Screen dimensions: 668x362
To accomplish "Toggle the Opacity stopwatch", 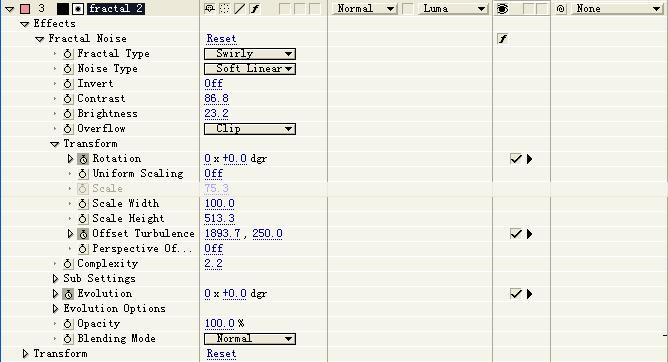I will (x=68, y=324).
